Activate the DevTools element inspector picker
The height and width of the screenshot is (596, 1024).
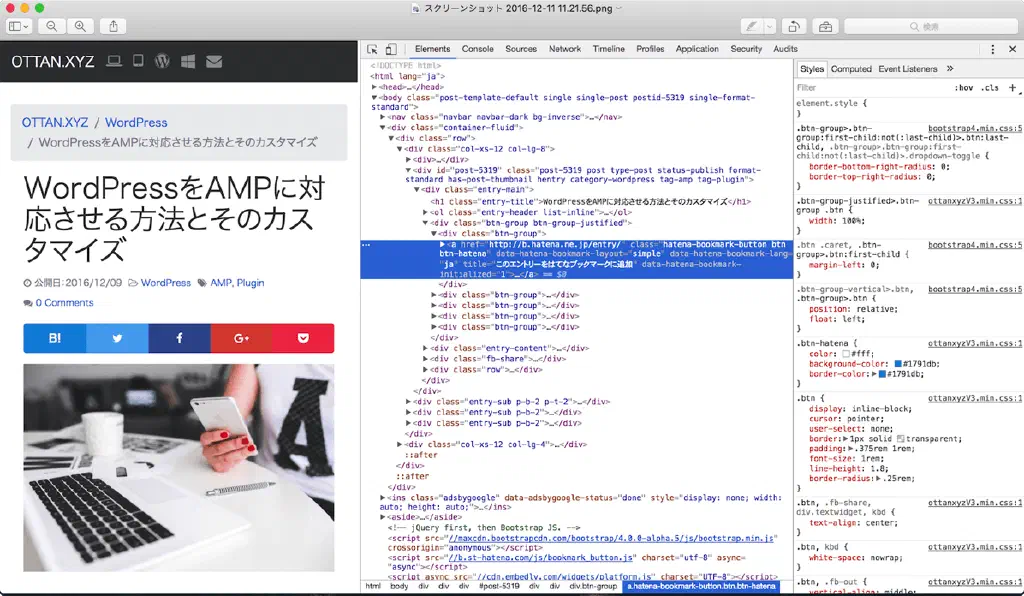372,49
